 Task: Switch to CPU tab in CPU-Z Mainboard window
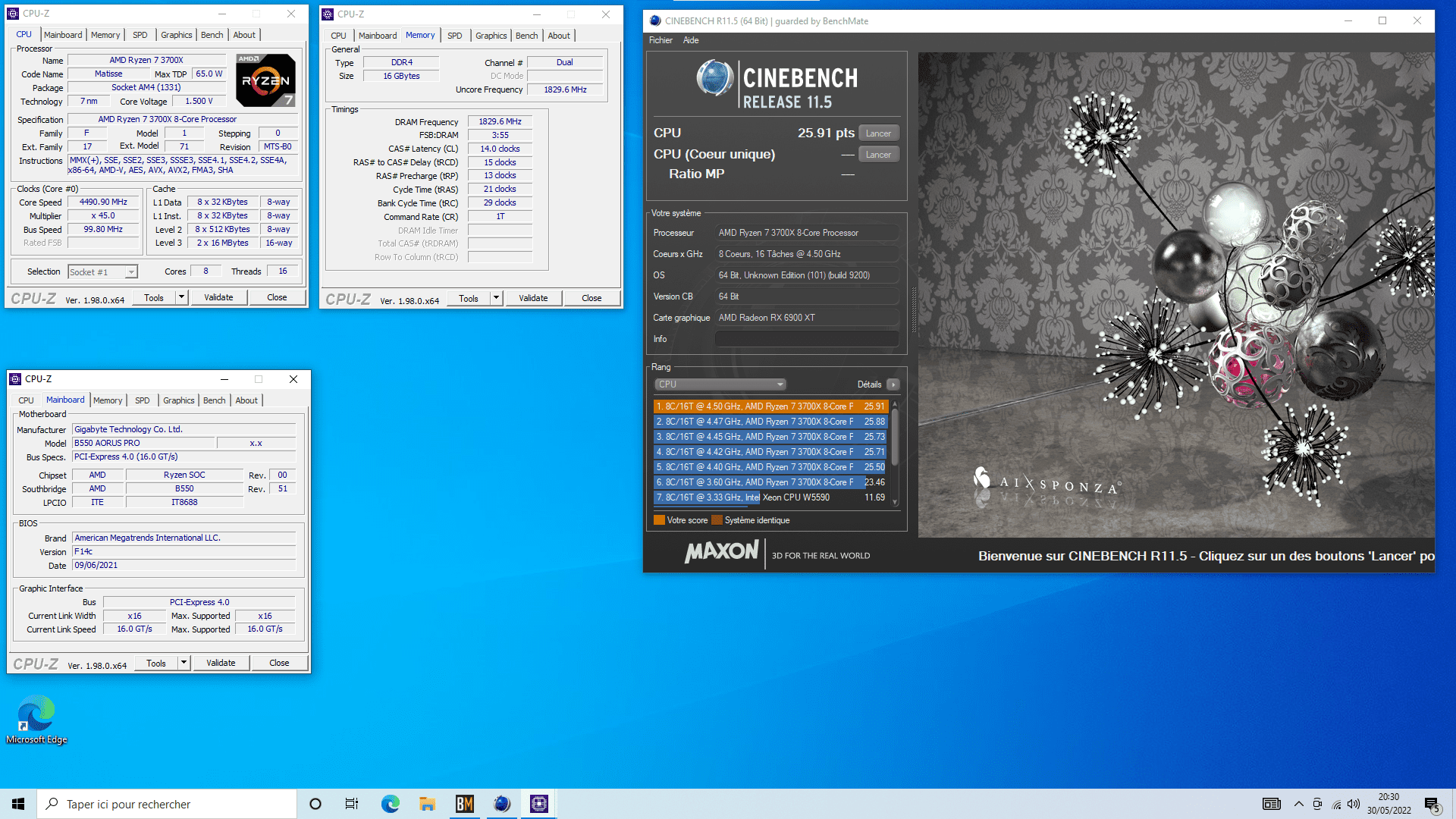pyautogui.click(x=26, y=400)
